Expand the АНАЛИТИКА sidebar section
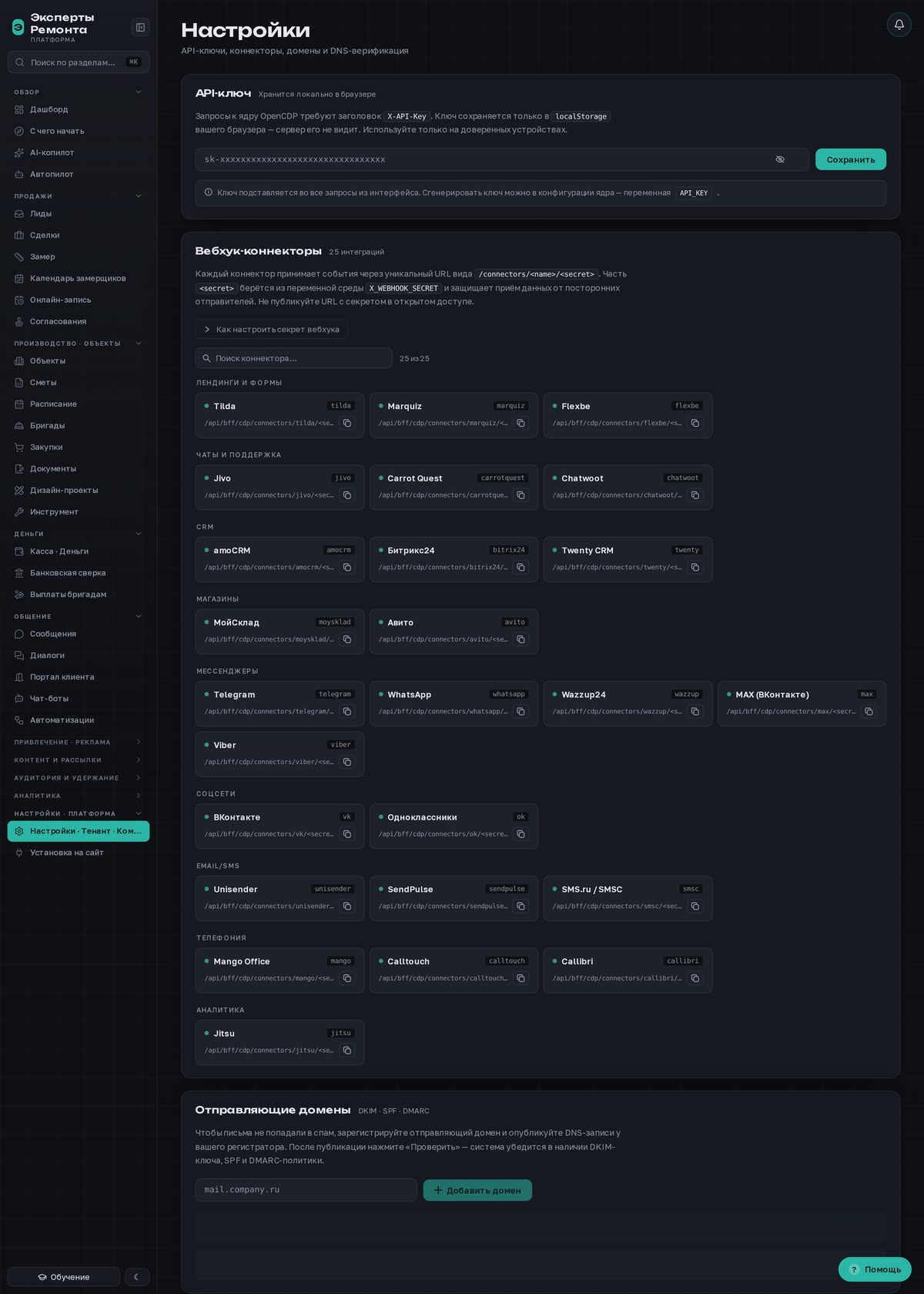The width and height of the screenshot is (924, 1294). pos(79,796)
